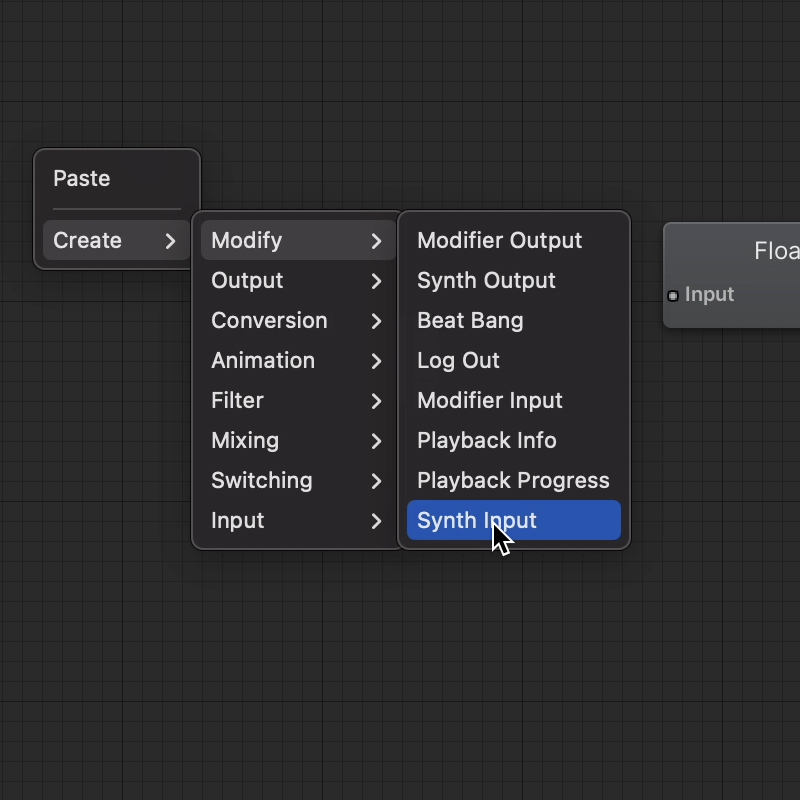Open the Create submenu
Image resolution: width=800 pixels, height=800 pixels.
[116, 241]
